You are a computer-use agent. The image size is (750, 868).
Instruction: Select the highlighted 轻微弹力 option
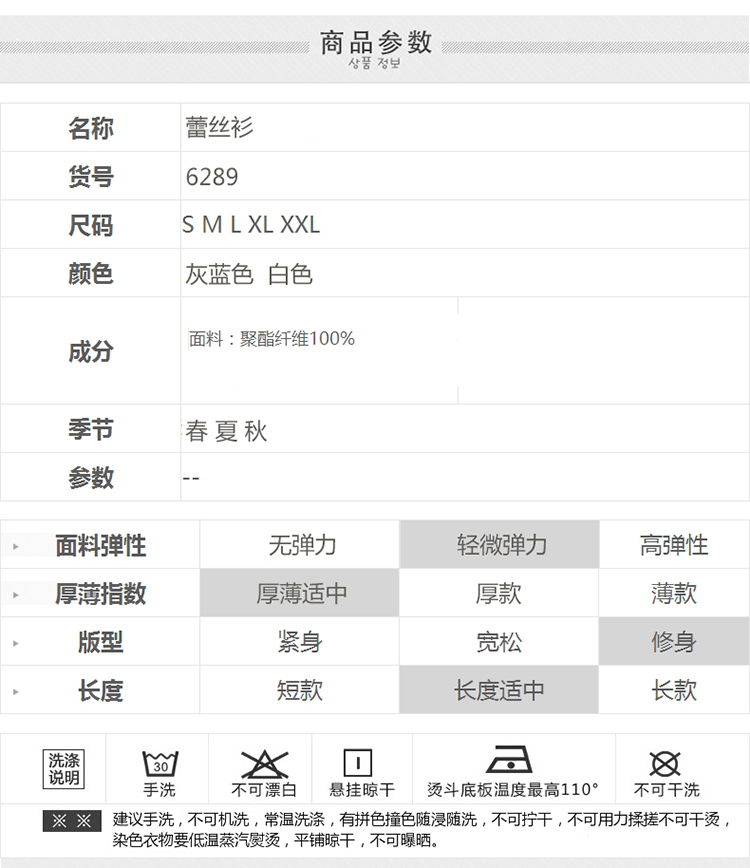pos(501,545)
